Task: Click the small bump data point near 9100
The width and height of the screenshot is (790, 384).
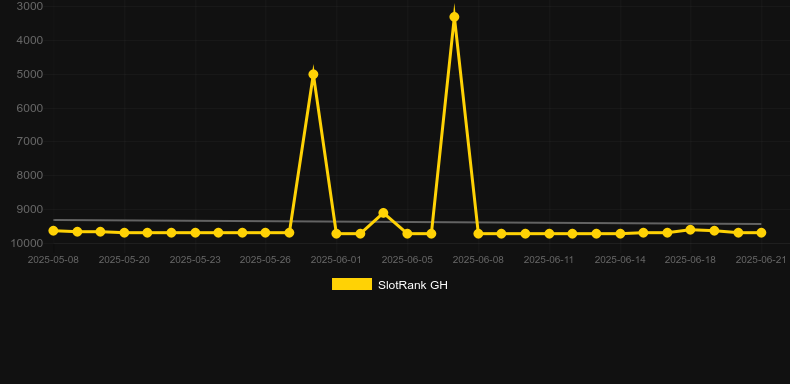Action: coord(383,213)
